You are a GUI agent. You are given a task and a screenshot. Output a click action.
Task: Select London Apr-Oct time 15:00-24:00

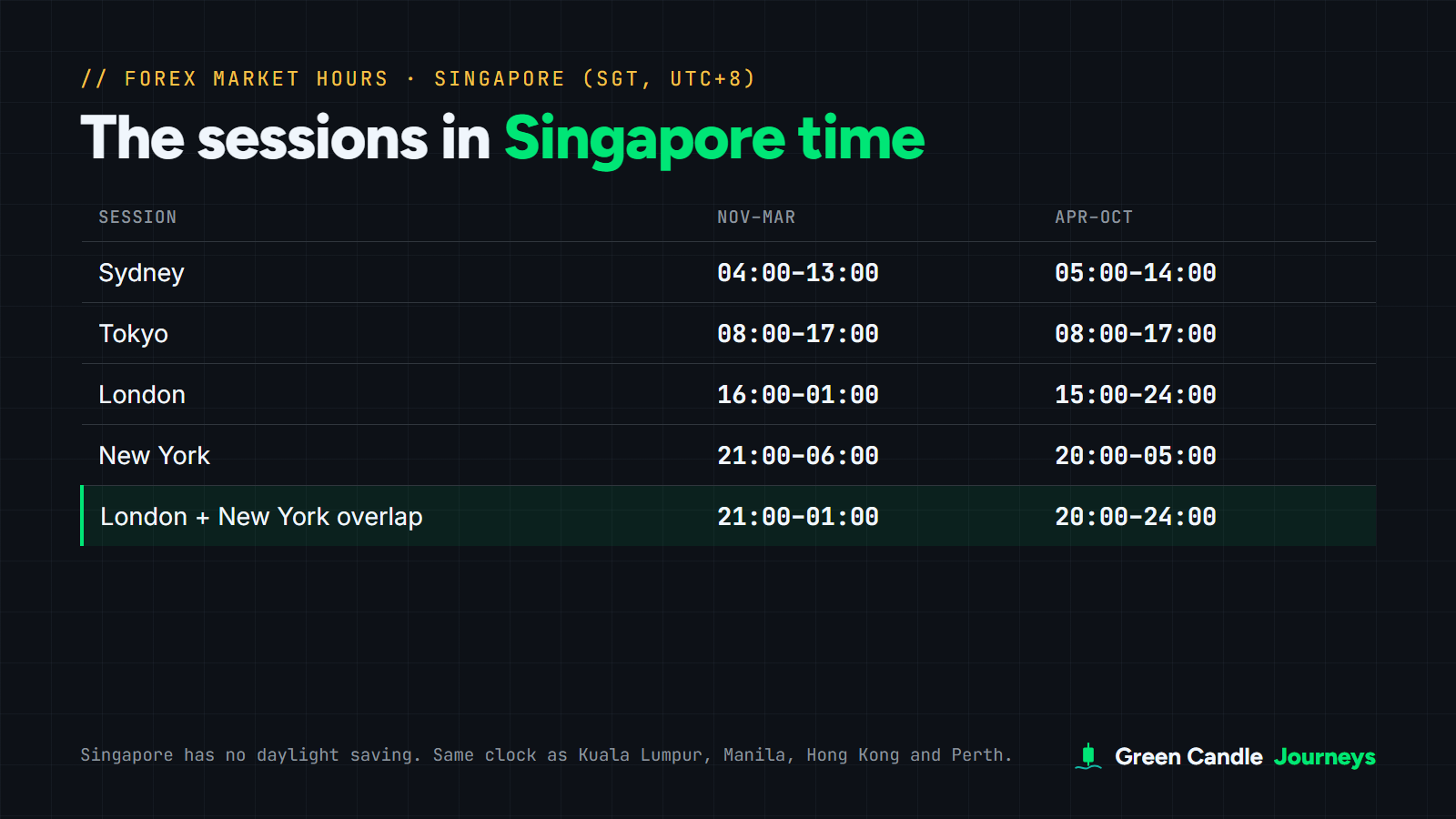[x=1136, y=395]
